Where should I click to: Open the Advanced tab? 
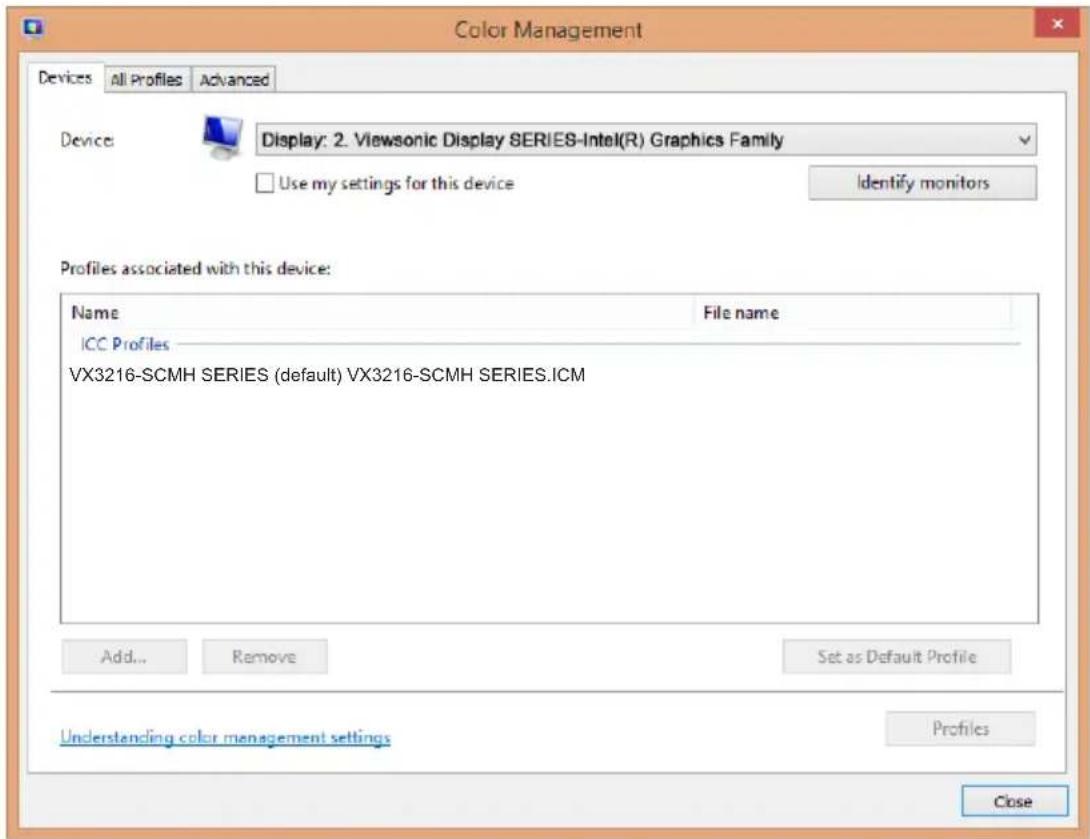[234, 80]
